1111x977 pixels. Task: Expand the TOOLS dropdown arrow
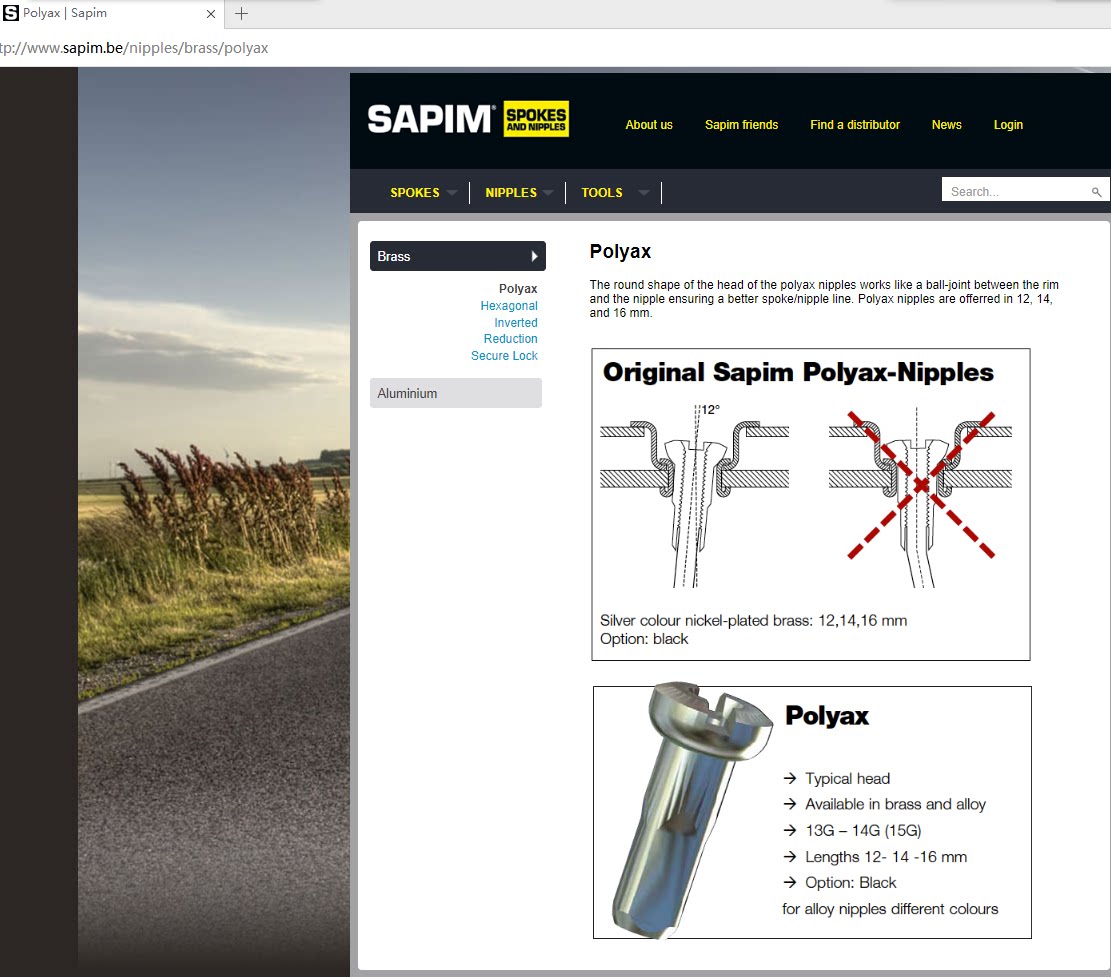point(643,193)
